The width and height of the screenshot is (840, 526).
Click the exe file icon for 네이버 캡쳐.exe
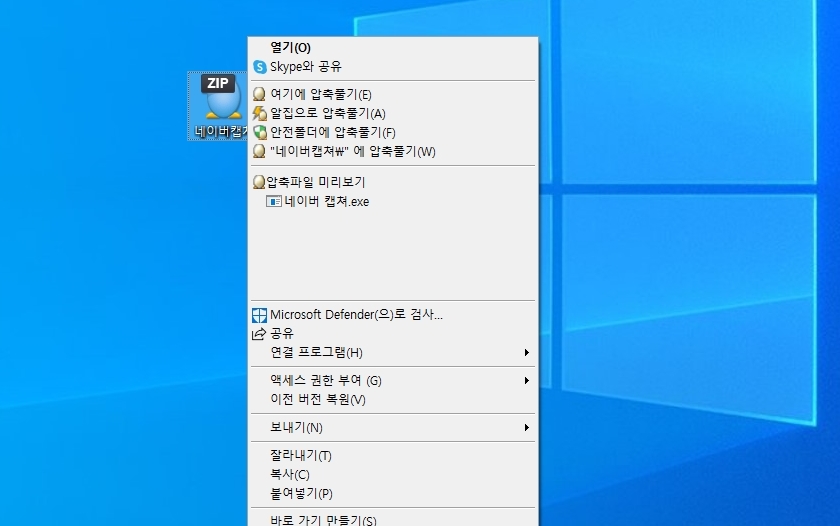(274, 201)
